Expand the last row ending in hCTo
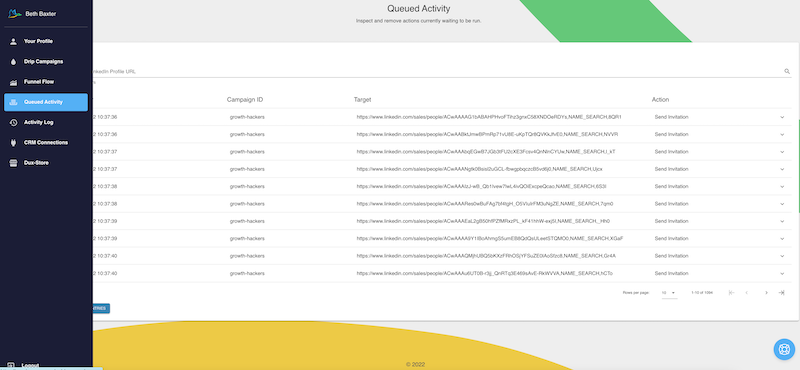800x370 pixels. coord(782,274)
